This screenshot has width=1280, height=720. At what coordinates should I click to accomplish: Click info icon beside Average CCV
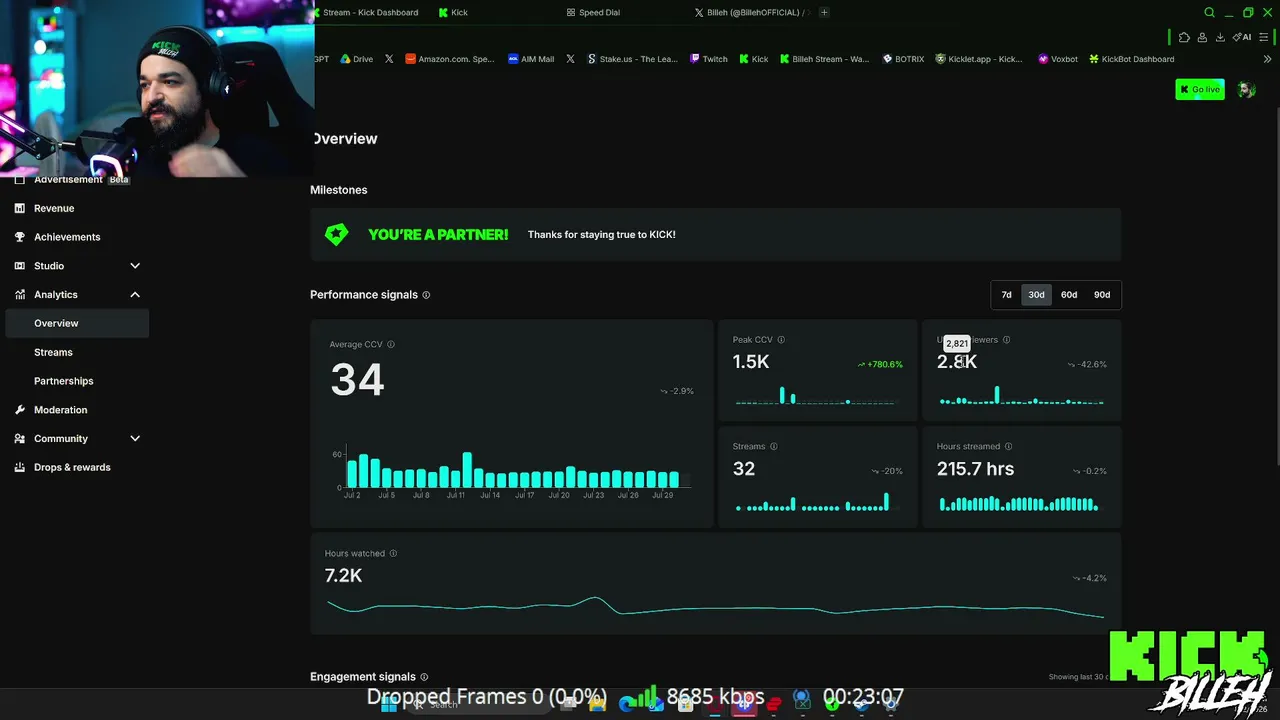(x=391, y=344)
